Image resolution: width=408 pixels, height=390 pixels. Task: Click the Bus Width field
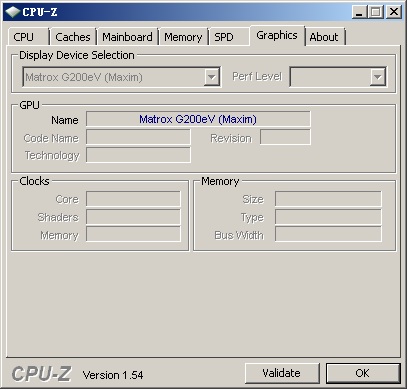[x=328, y=234]
